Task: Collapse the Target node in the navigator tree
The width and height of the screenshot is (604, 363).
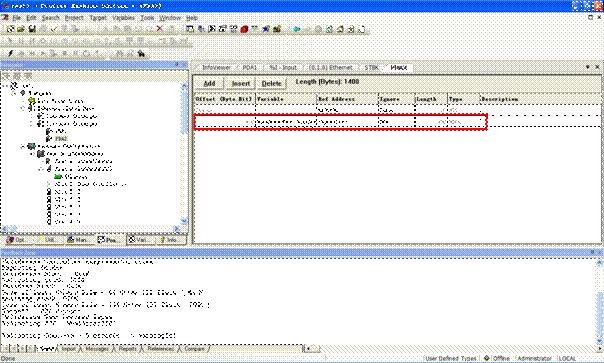Action: pos(13,93)
